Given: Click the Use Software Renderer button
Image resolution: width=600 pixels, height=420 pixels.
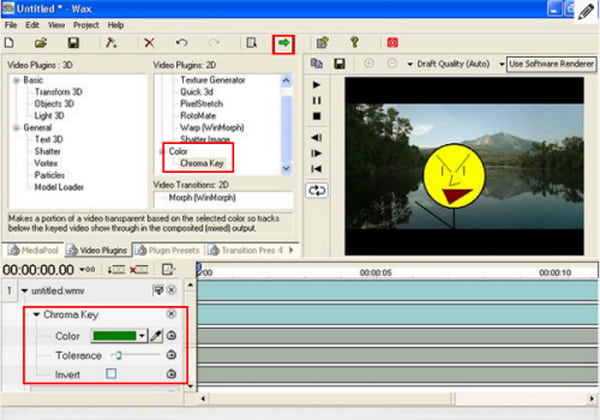Looking at the screenshot, I should pos(552,65).
